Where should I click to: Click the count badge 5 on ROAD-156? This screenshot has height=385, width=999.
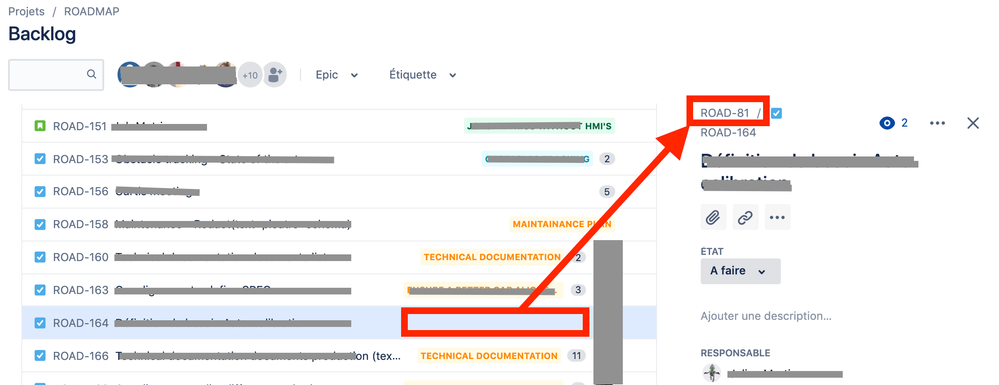pos(607,191)
